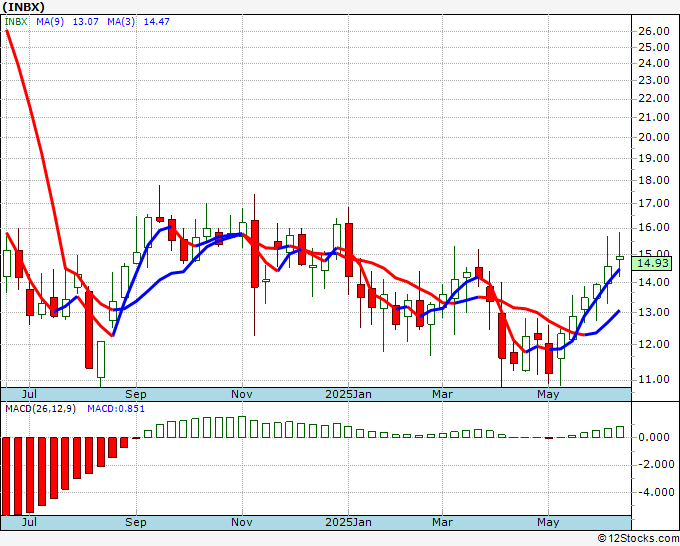Click the 26.00 price axis label
Image resolution: width=680 pixels, height=546 pixels.
(x=654, y=31)
